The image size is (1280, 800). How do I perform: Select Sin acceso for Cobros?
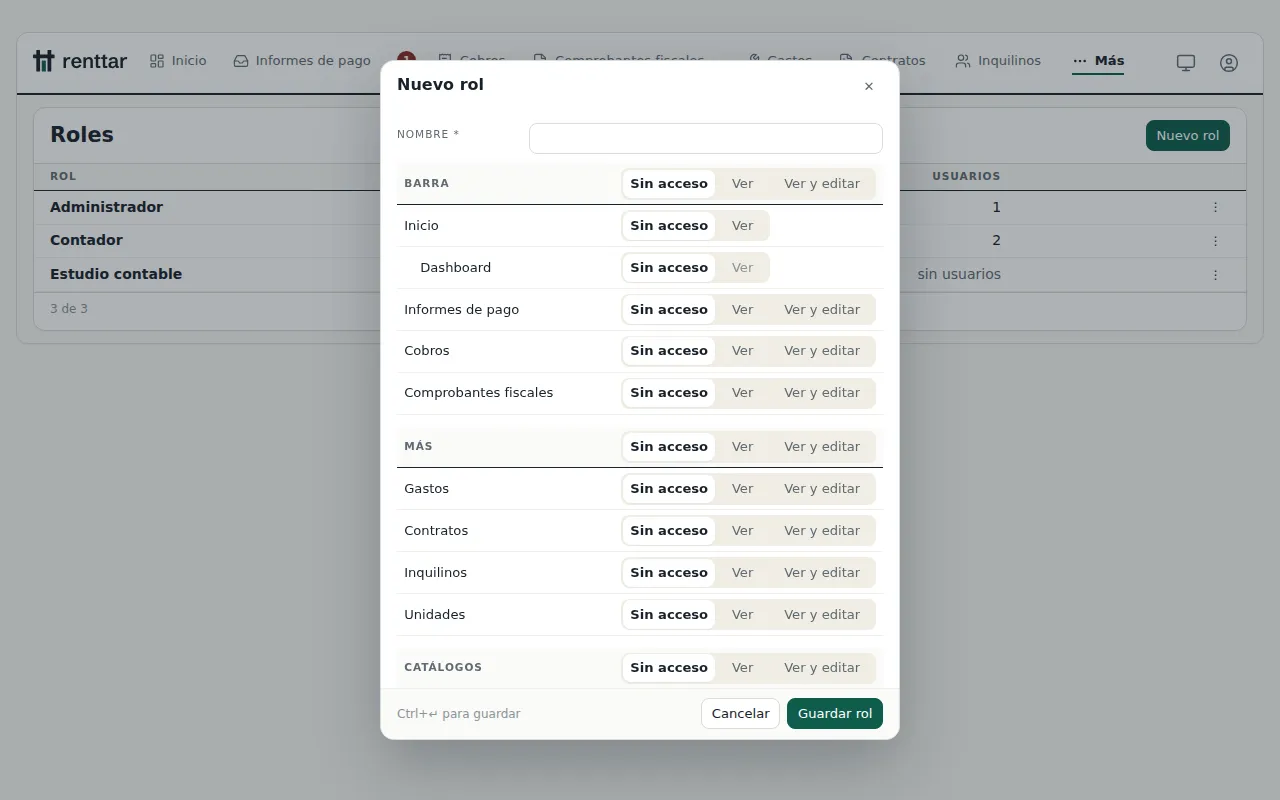669,351
